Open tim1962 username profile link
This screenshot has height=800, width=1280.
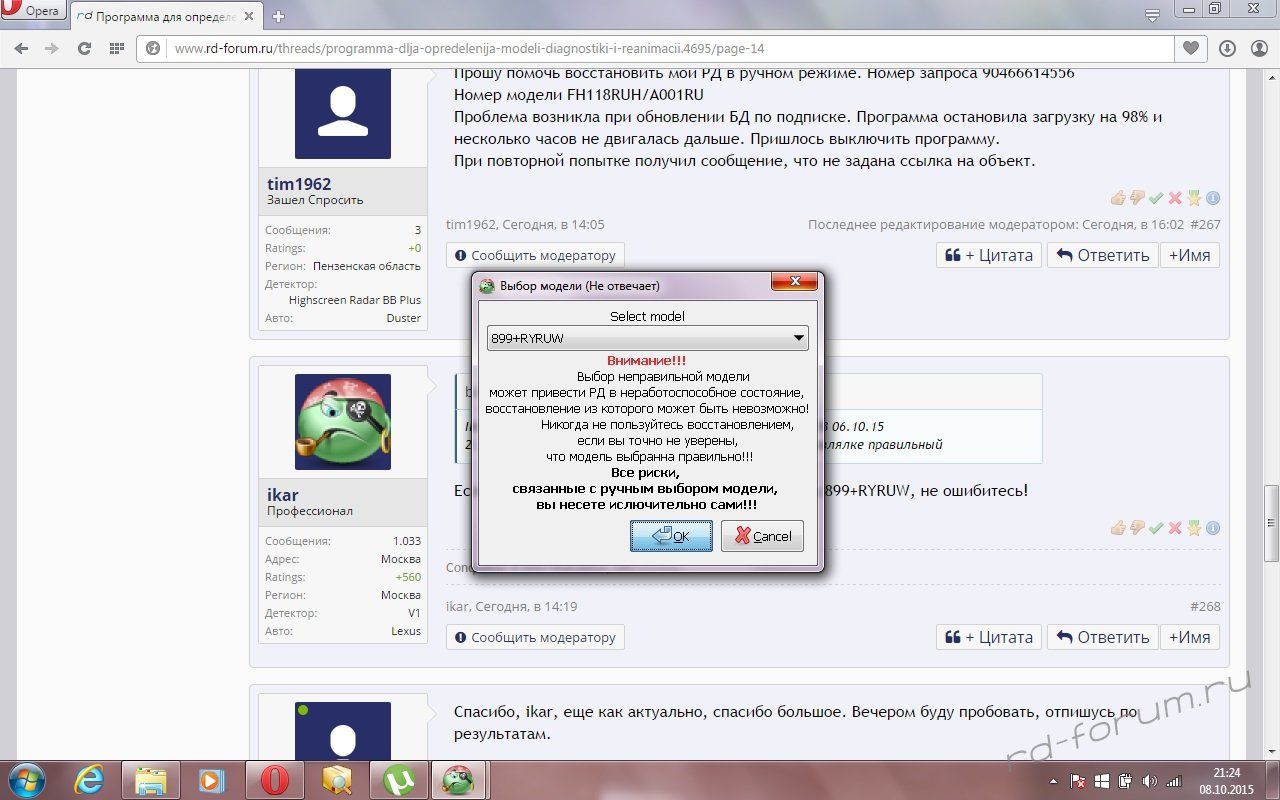coord(299,184)
